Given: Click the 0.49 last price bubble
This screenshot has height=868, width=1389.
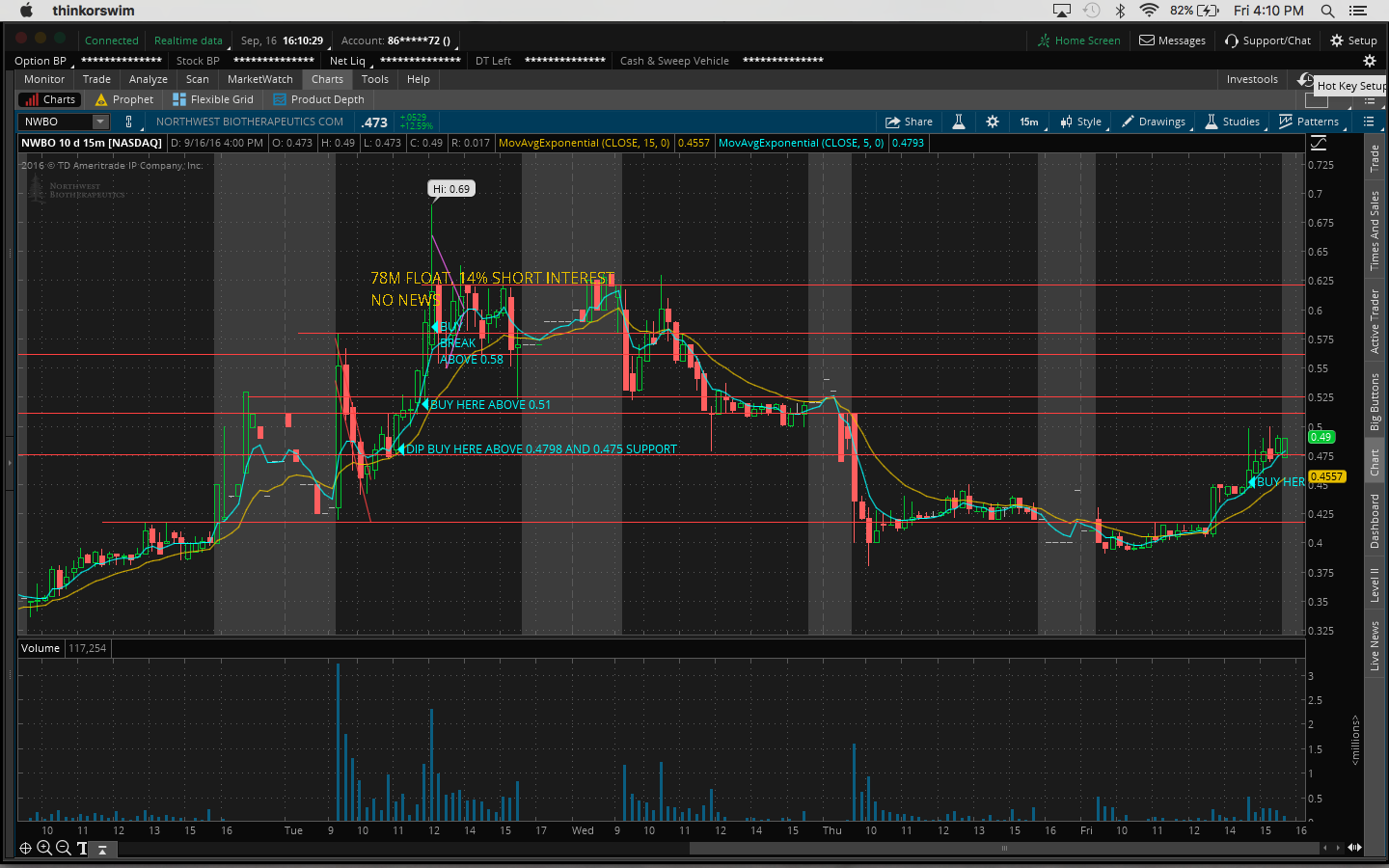Looking at the screenshot, I should (1321, 437).
